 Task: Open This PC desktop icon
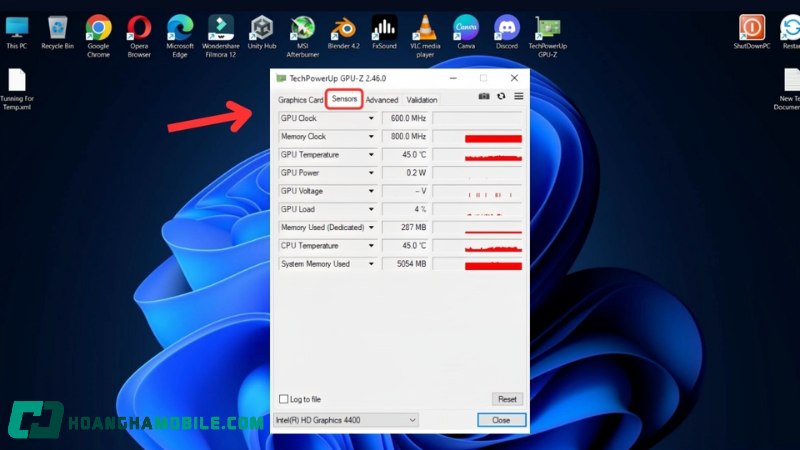(17, 32)
